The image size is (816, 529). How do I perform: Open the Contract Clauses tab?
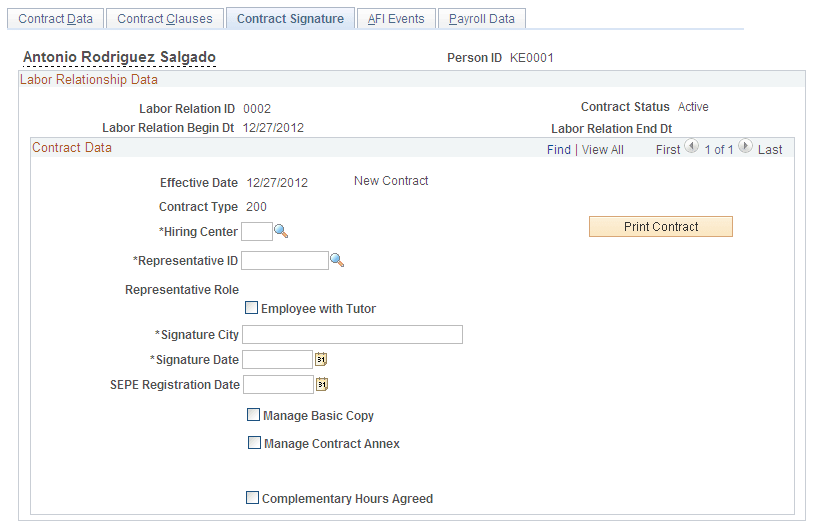tap(165, 19)
